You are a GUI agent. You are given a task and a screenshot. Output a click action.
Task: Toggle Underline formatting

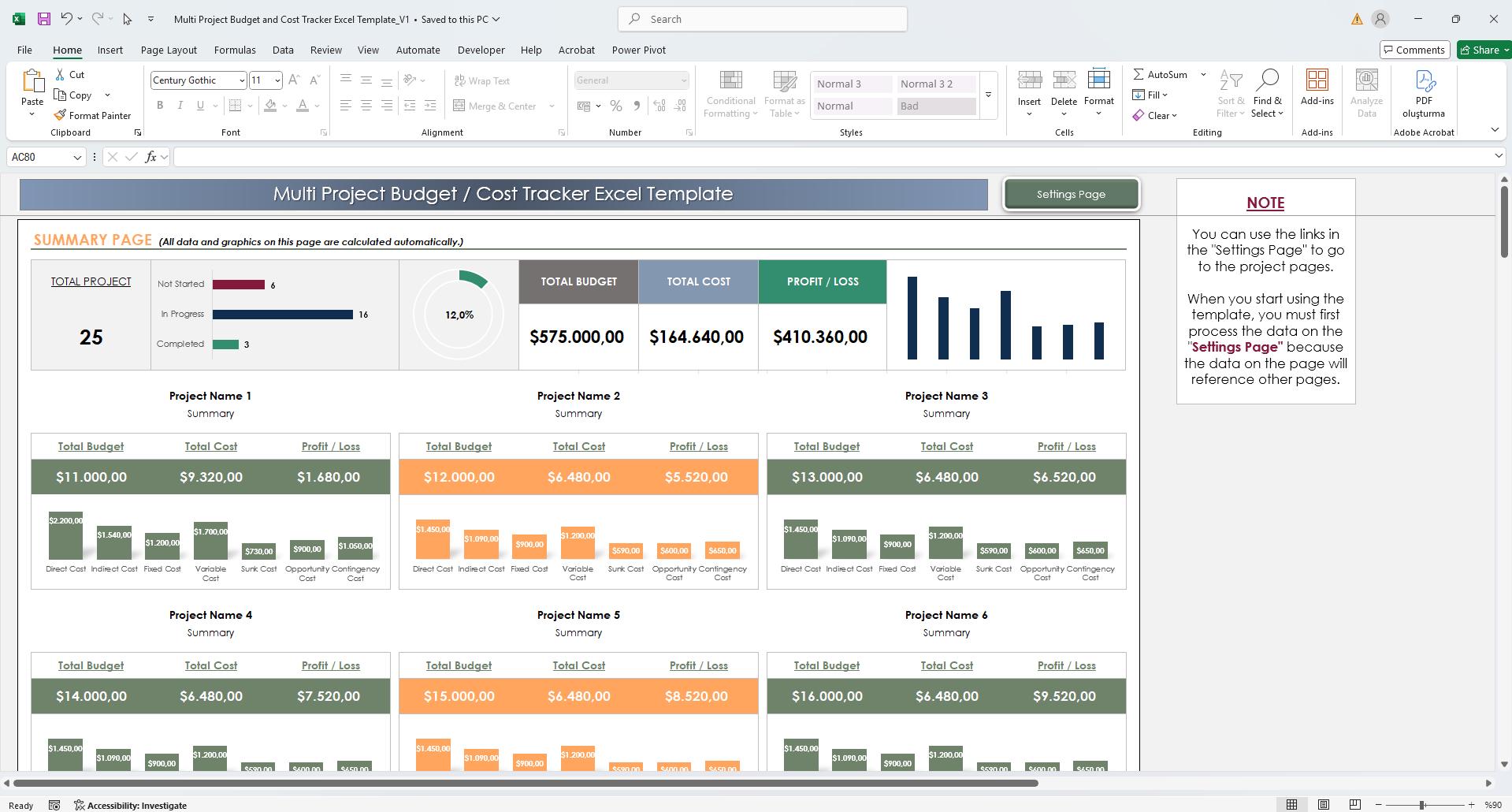click(x=200, y=106)
